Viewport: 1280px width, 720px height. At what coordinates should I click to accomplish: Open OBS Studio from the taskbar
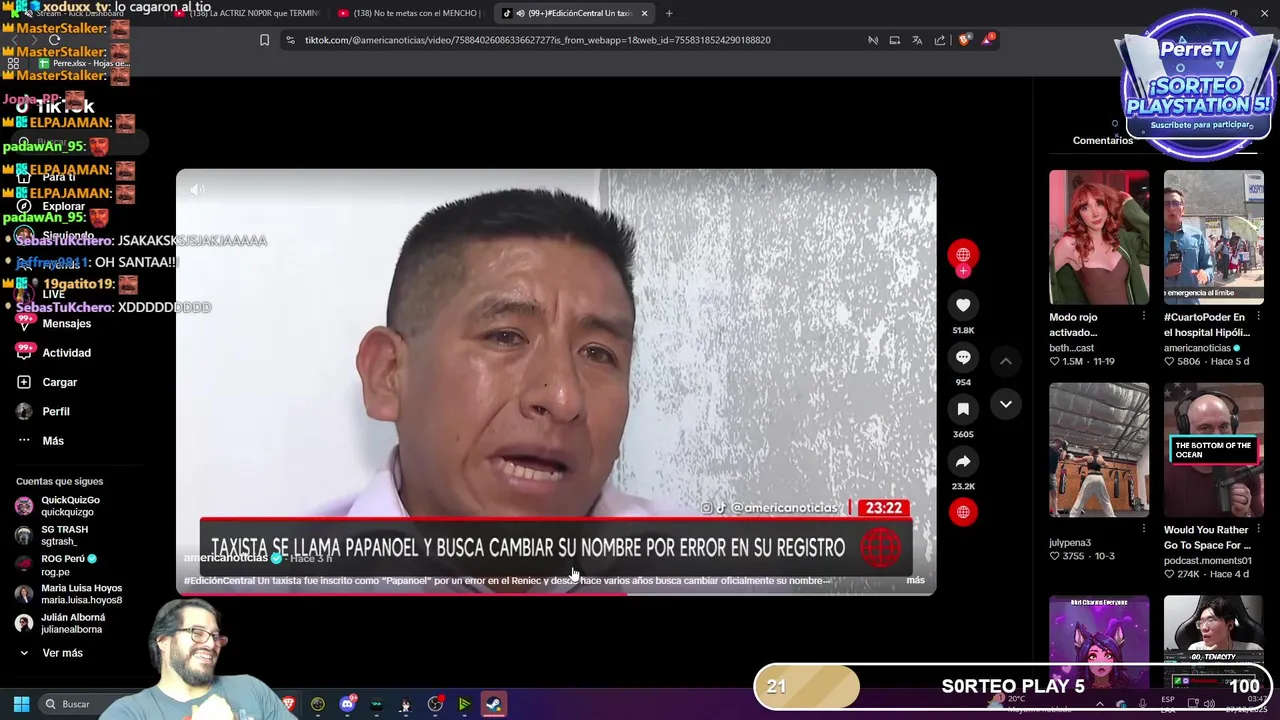[x=435, y=704]
